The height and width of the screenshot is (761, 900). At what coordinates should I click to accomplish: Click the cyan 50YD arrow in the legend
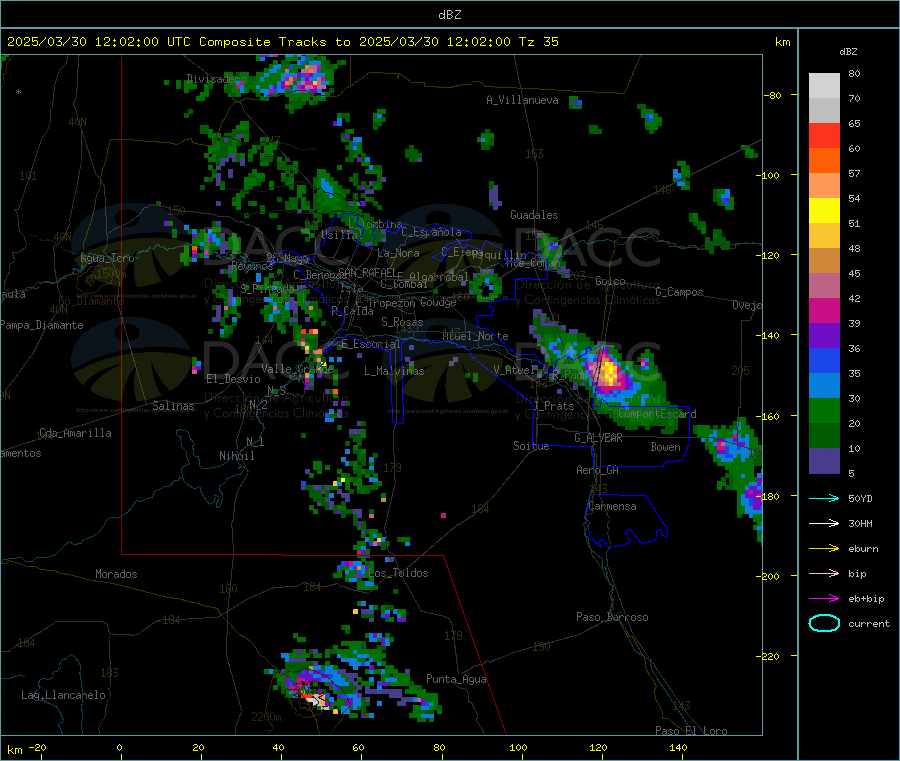(x=824, y=498)
